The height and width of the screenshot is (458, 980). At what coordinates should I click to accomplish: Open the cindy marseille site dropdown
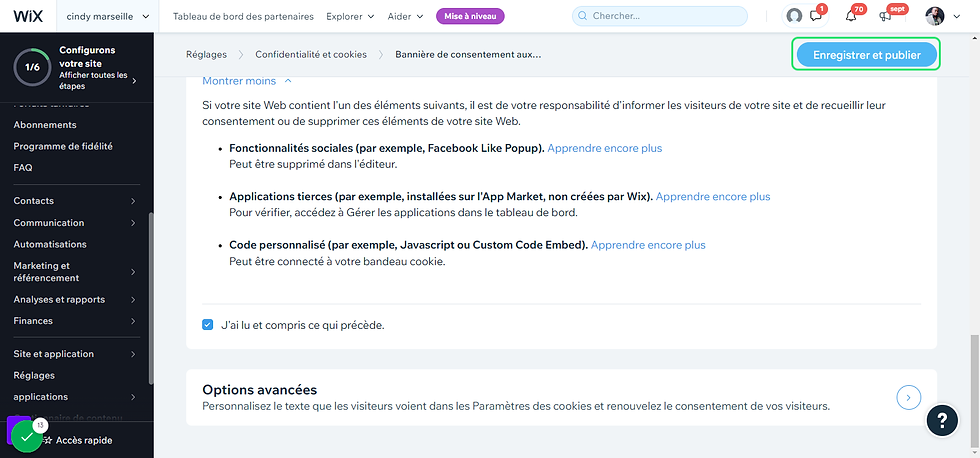tap(108, 16)
